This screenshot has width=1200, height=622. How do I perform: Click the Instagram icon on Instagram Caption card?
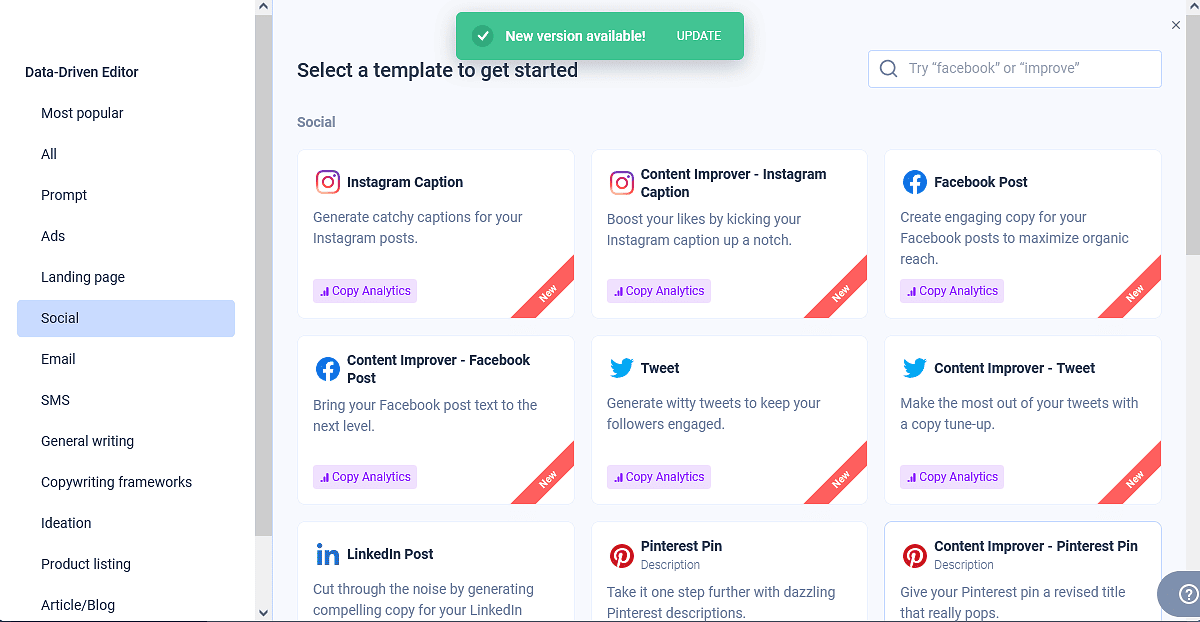(328, 182)
